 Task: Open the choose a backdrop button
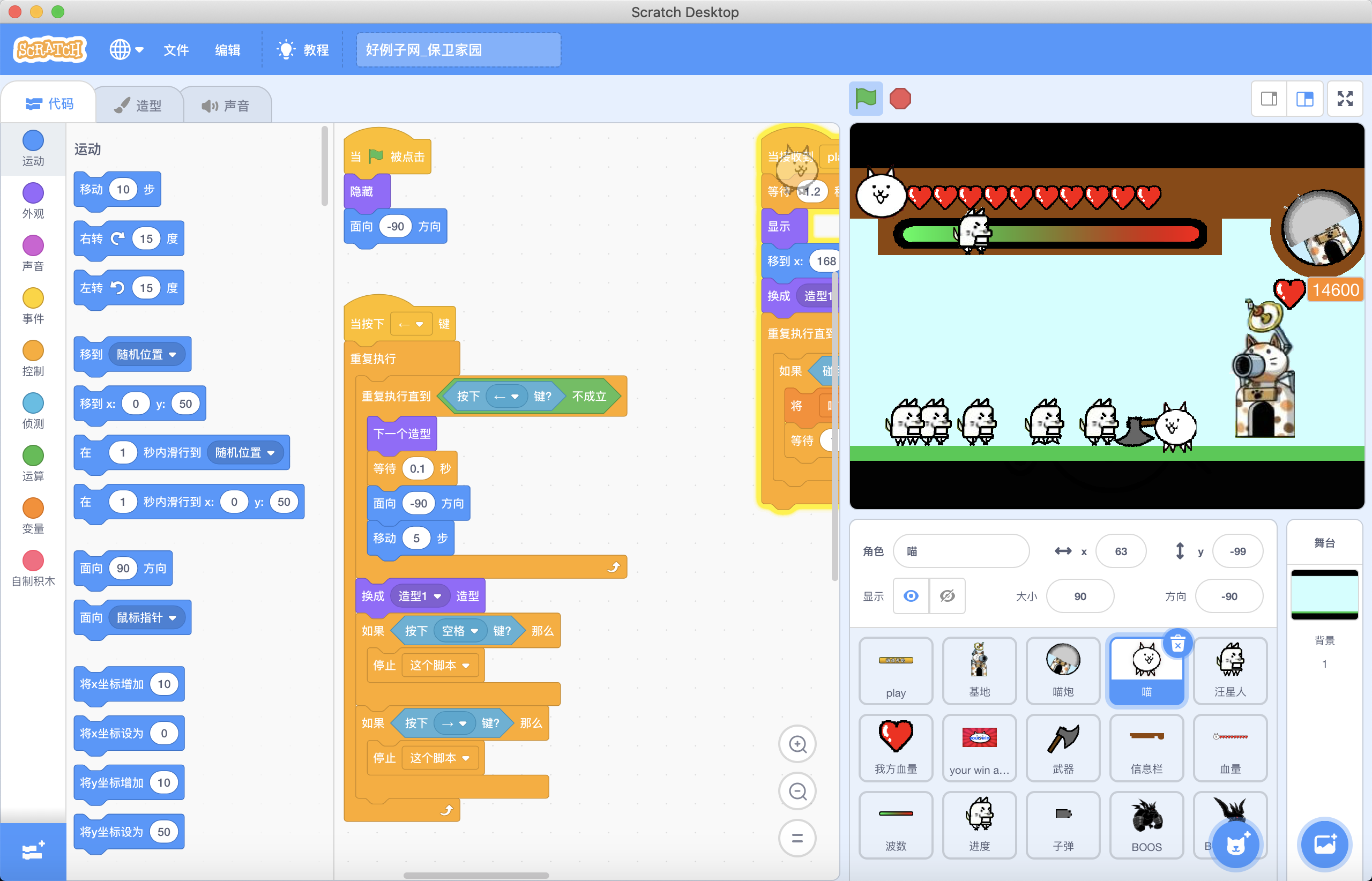click(1325, 845)
